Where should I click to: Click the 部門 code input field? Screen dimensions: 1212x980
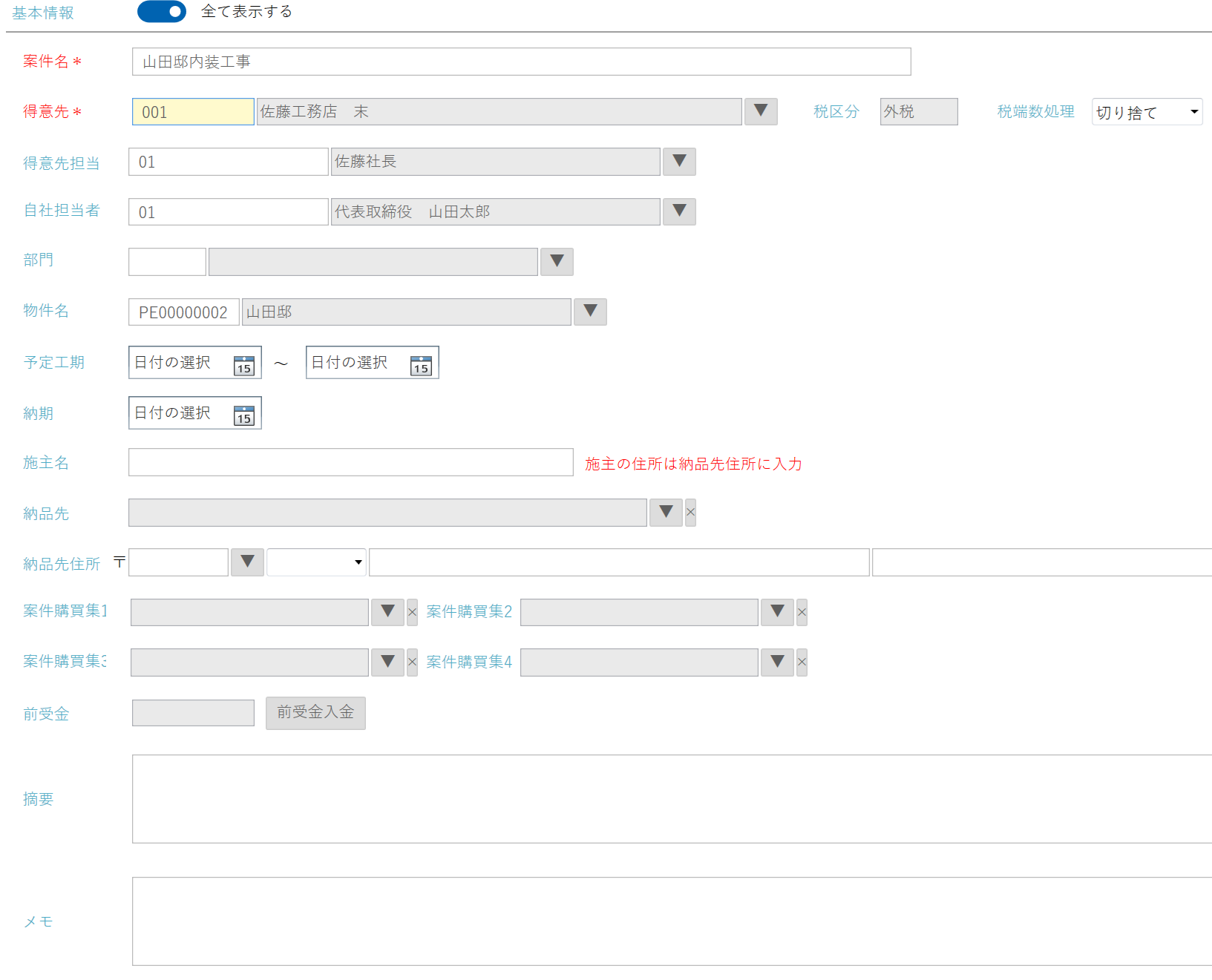(167, 262)
